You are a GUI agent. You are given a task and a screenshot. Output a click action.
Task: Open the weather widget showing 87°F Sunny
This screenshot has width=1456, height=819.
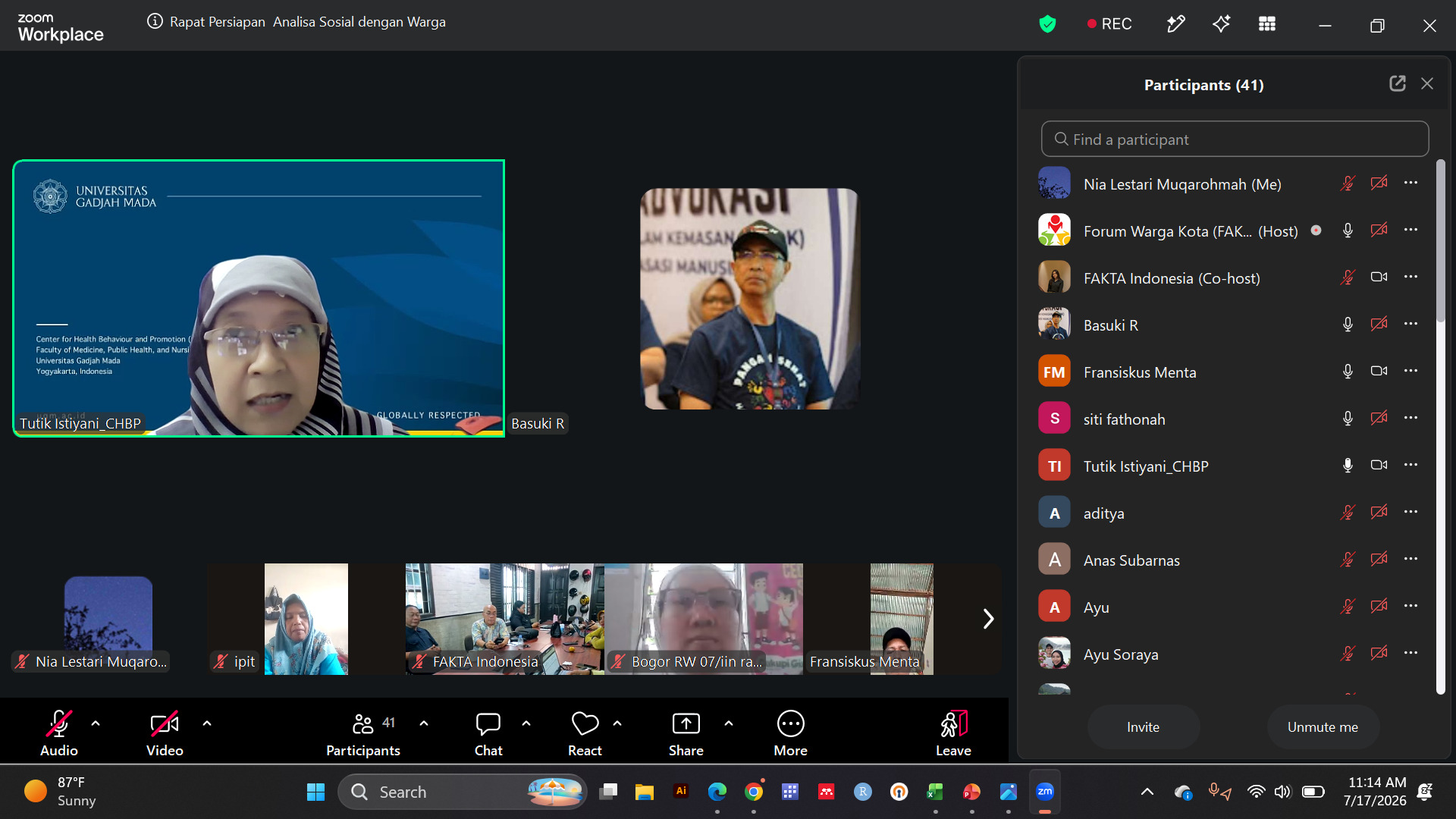[x=61, y=792]
